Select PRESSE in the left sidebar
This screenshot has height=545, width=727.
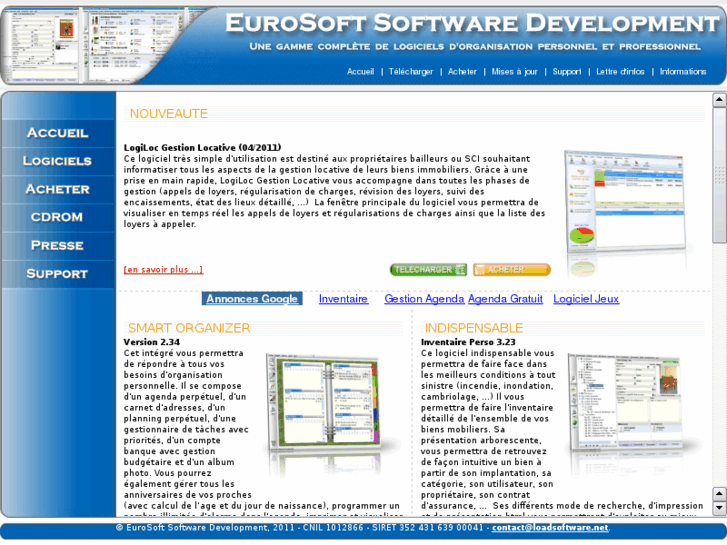(57, 245)
